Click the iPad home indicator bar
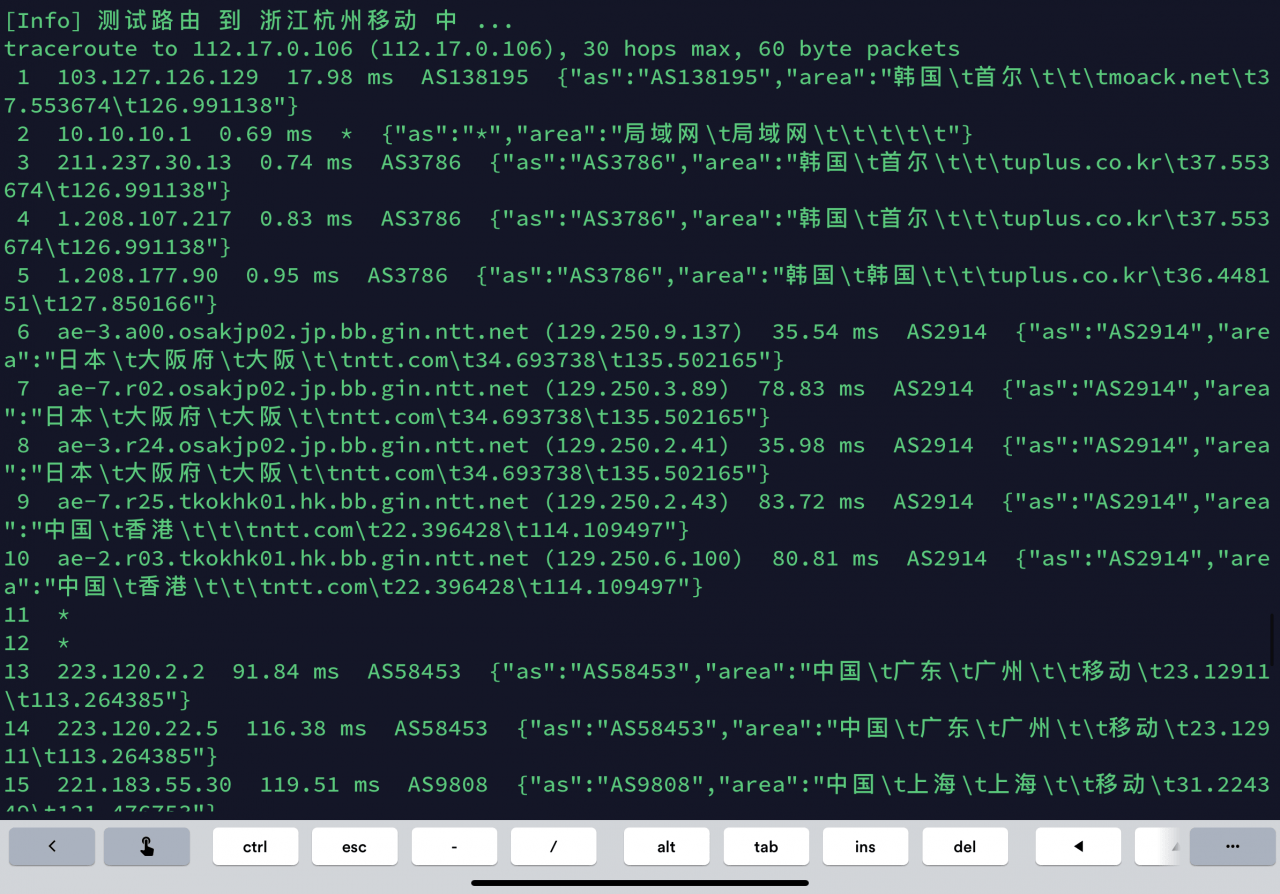The height and width of the screenshot is (894, 1280). (640, 883)
